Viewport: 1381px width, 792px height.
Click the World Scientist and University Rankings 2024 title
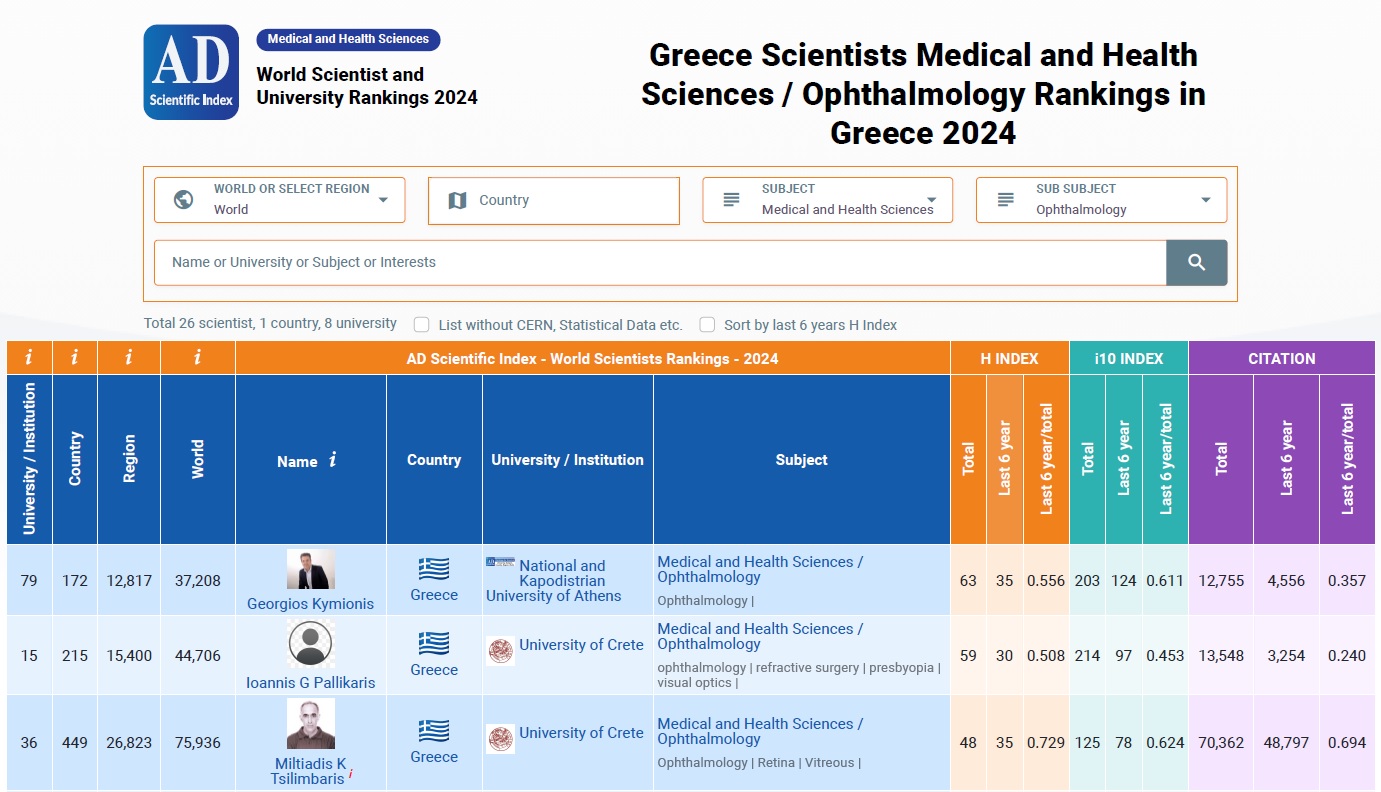367,86
